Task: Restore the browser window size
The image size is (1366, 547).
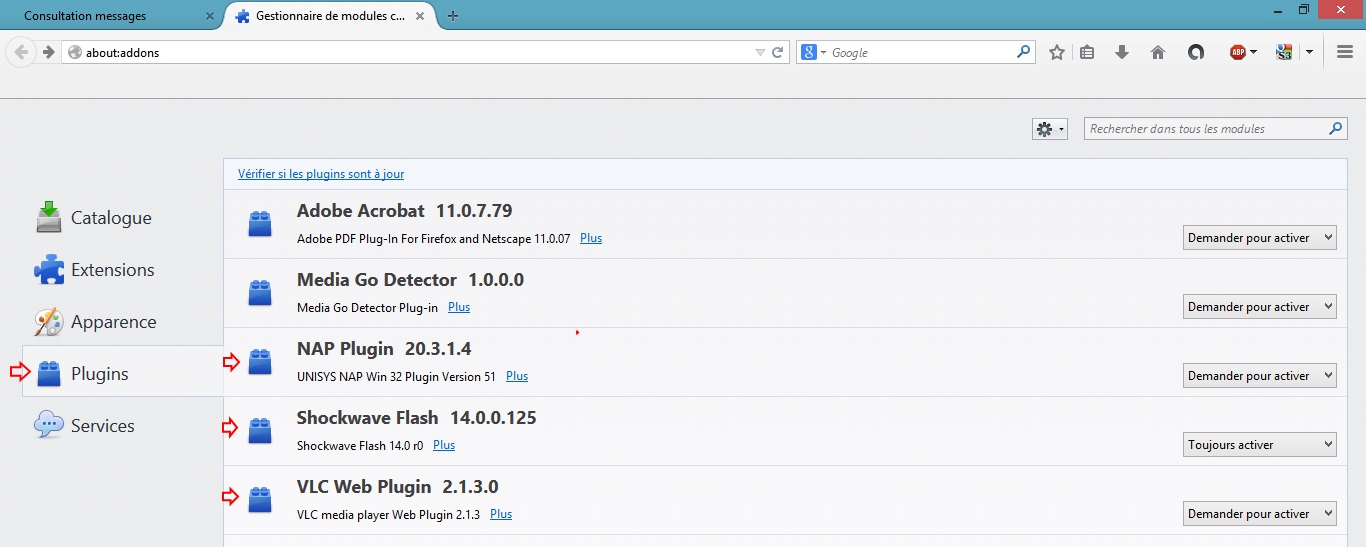Action: click(x=1304, y=9)
